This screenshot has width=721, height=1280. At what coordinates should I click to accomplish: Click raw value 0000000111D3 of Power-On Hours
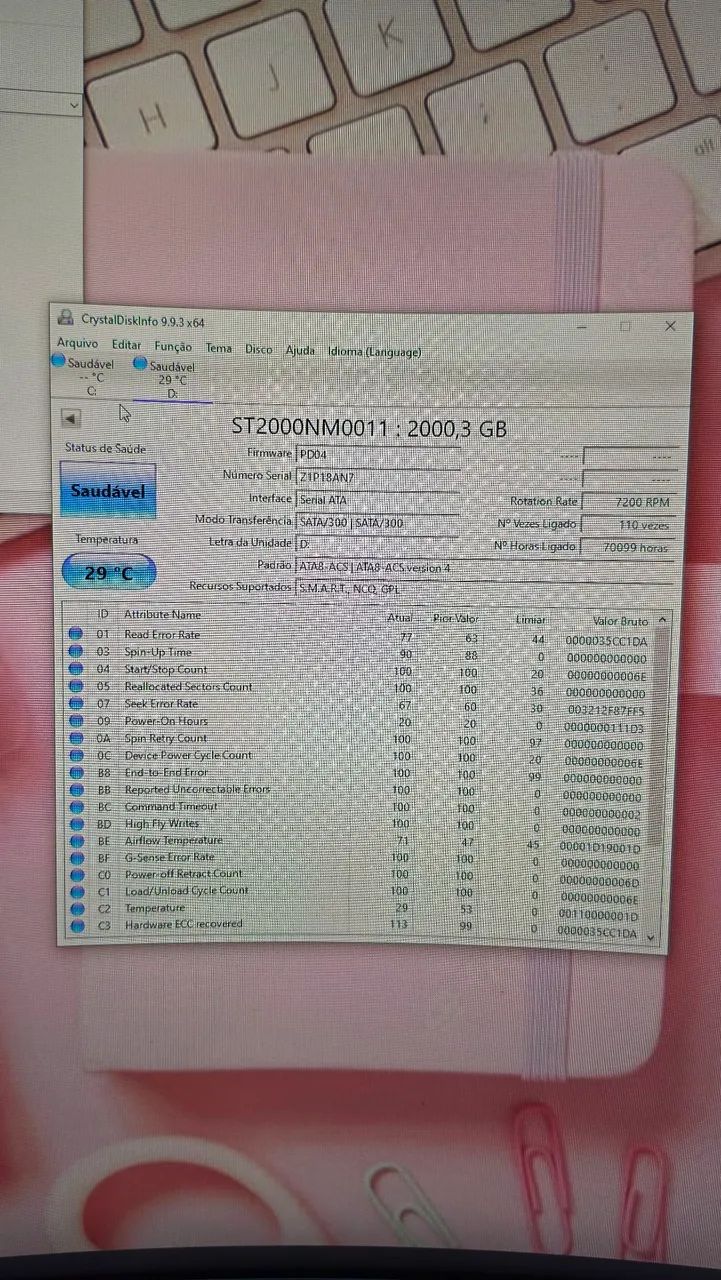point(605,728)
